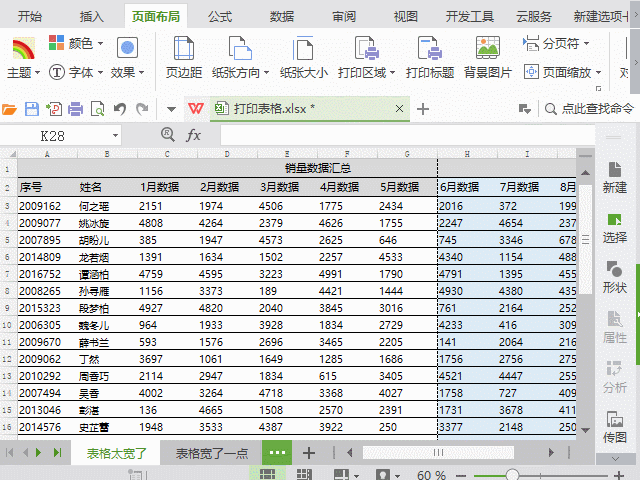640x480 pixels.
Task: Click the print preview icon
Action: click(x=98, y=109)
